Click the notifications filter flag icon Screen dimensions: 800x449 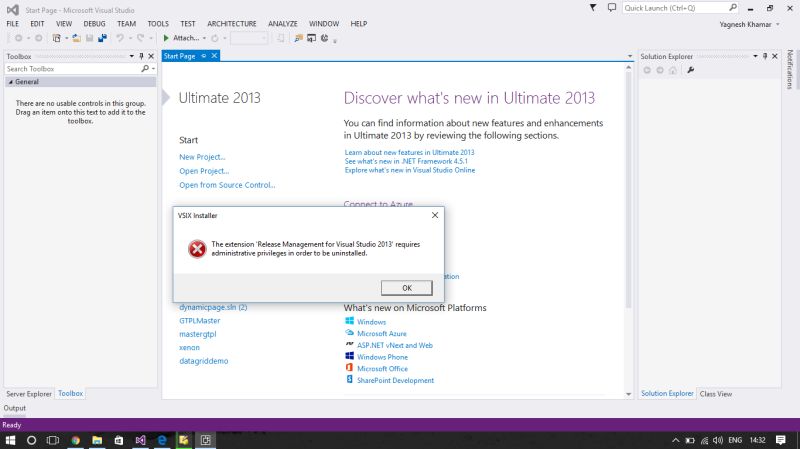pyautogui.click(x=593, y=8)
